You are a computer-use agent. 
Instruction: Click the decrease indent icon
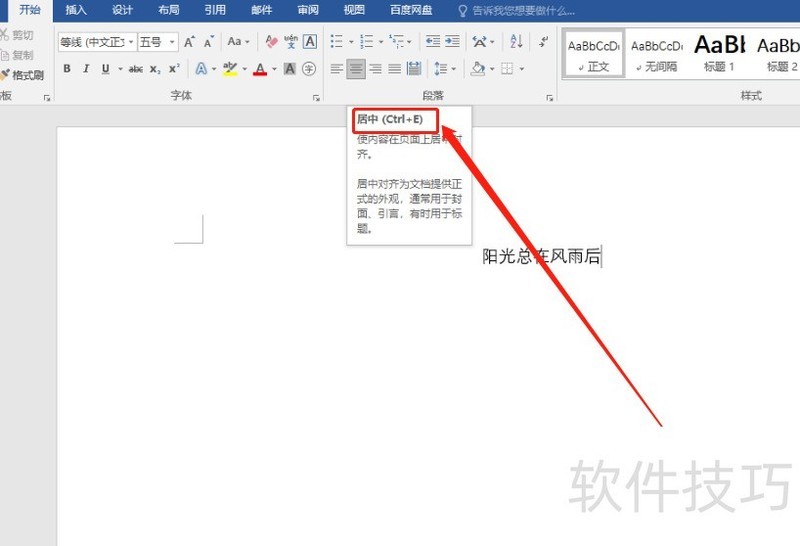[x=433, y=41]
